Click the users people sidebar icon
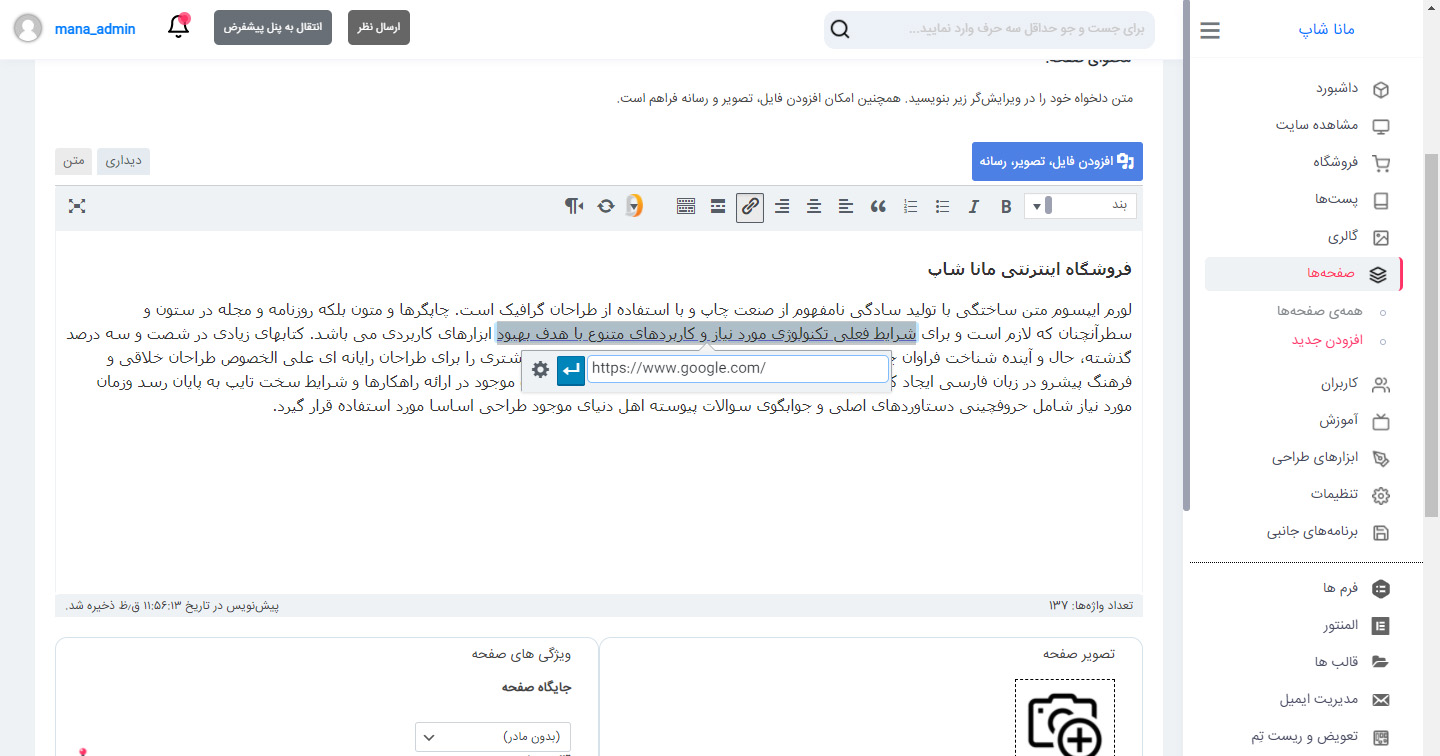 [x=1381, y=385]
